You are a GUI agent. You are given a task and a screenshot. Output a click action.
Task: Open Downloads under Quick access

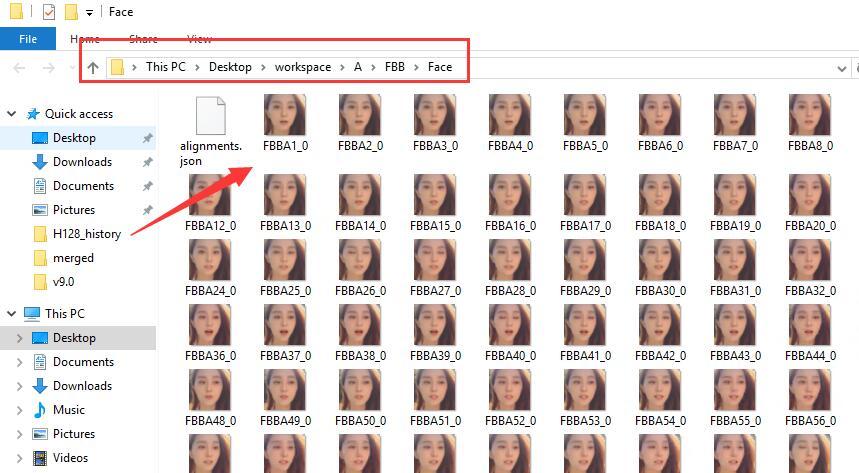coord(82,162)
